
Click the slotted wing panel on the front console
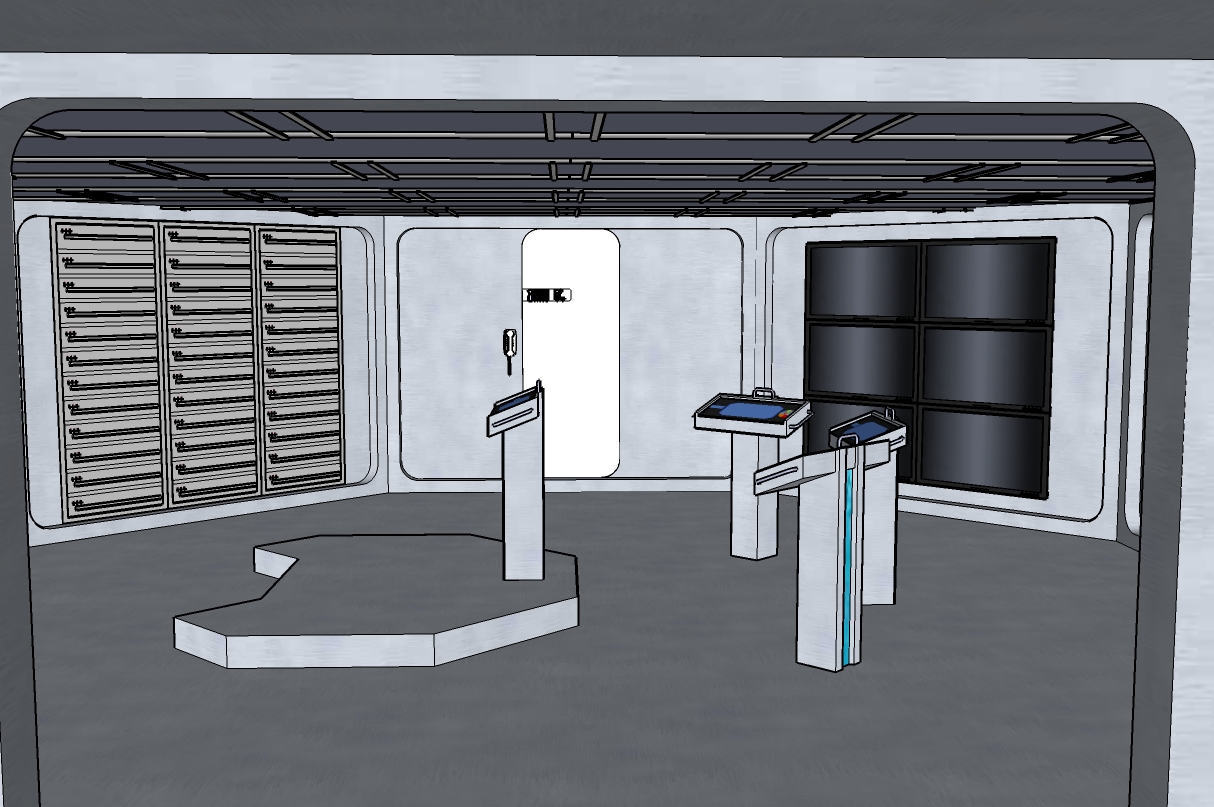click(790, 476)
